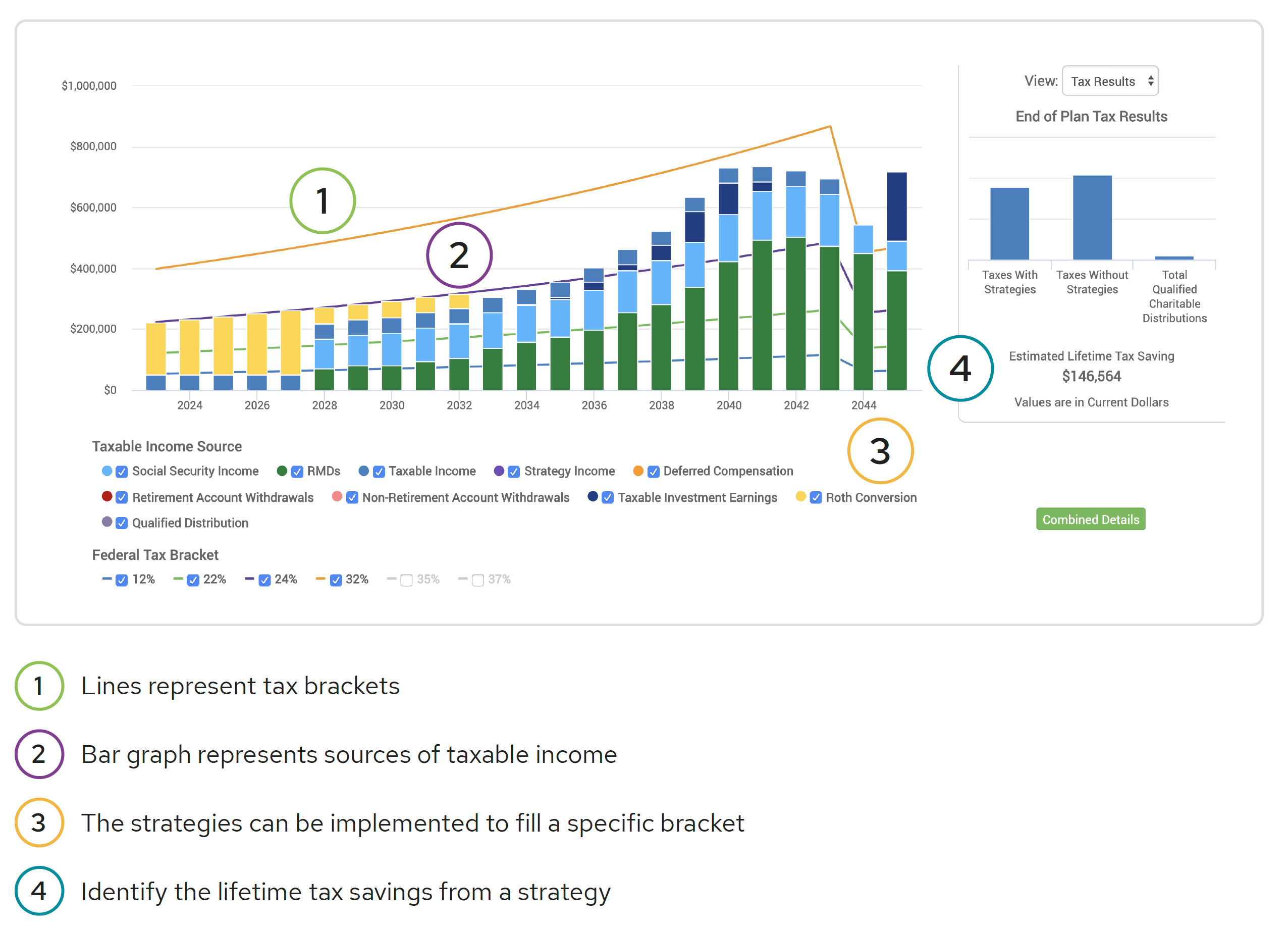Click the light blue Social Security Income legend dot
1288x927 pixels.
coord(107,471)
